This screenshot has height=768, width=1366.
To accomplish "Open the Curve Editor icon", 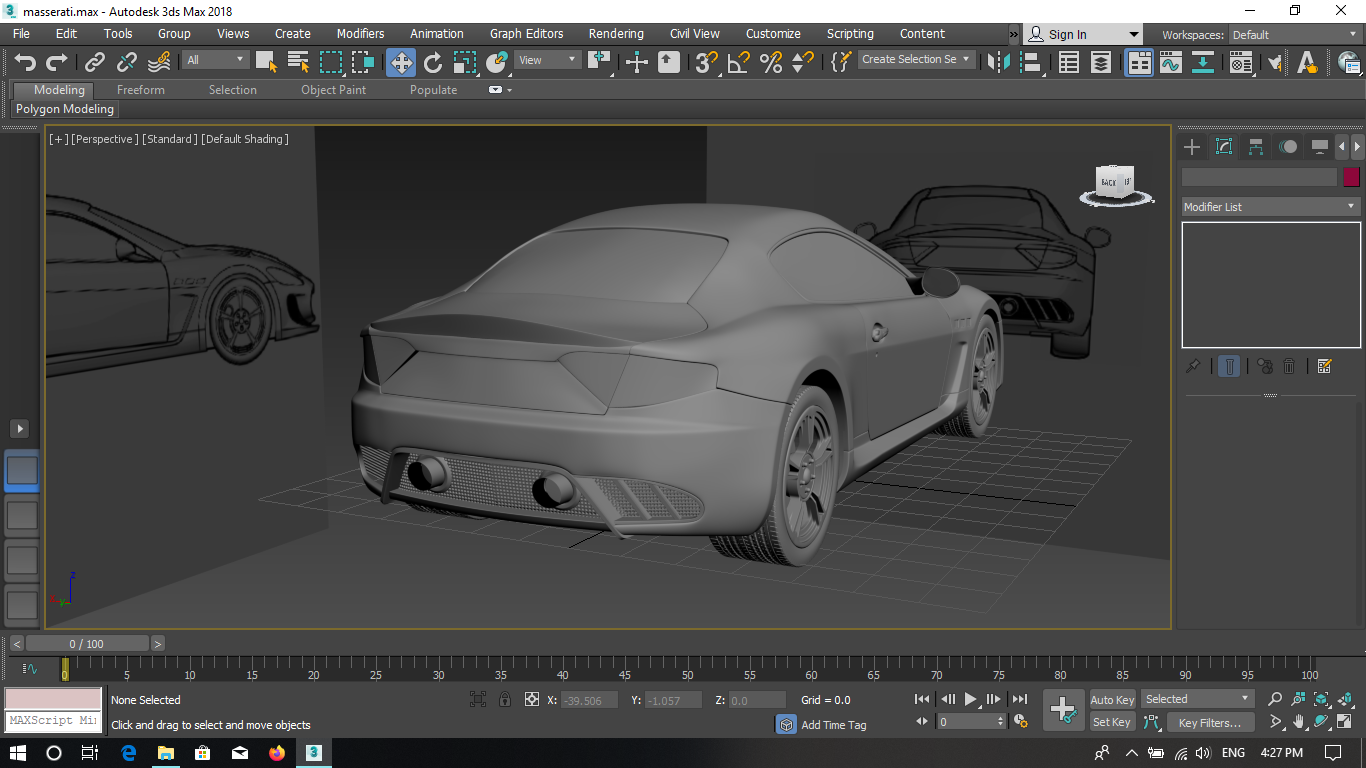I will pos(1171,63).
